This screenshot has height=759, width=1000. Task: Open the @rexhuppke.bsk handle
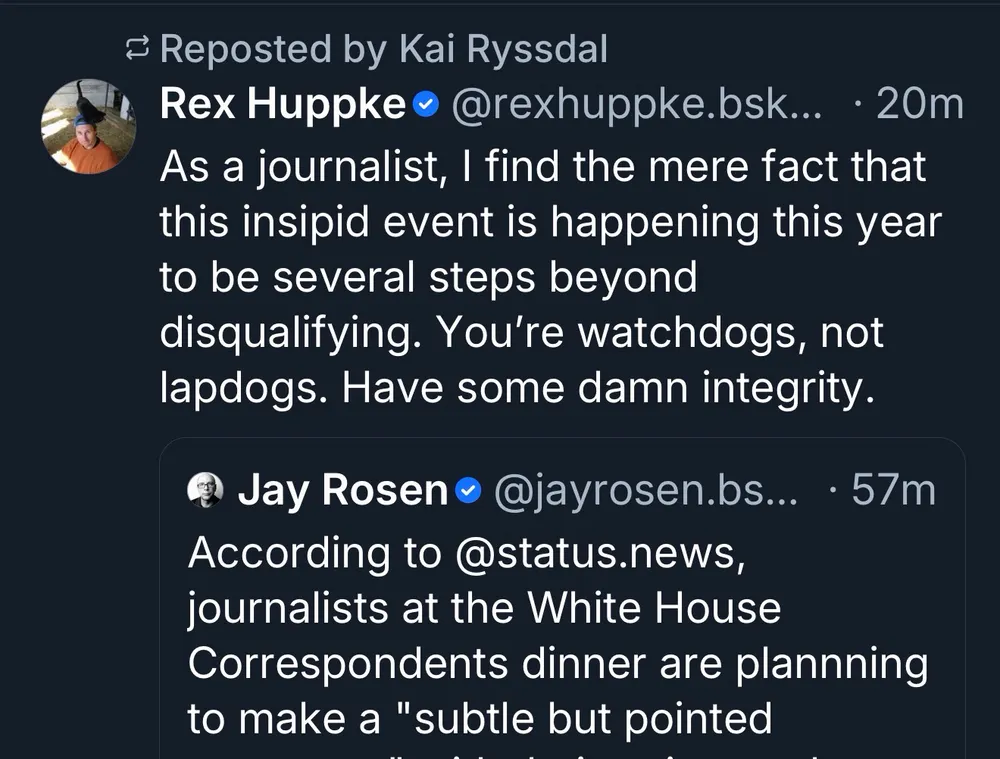pyautogui.click(x=635, y=104)
